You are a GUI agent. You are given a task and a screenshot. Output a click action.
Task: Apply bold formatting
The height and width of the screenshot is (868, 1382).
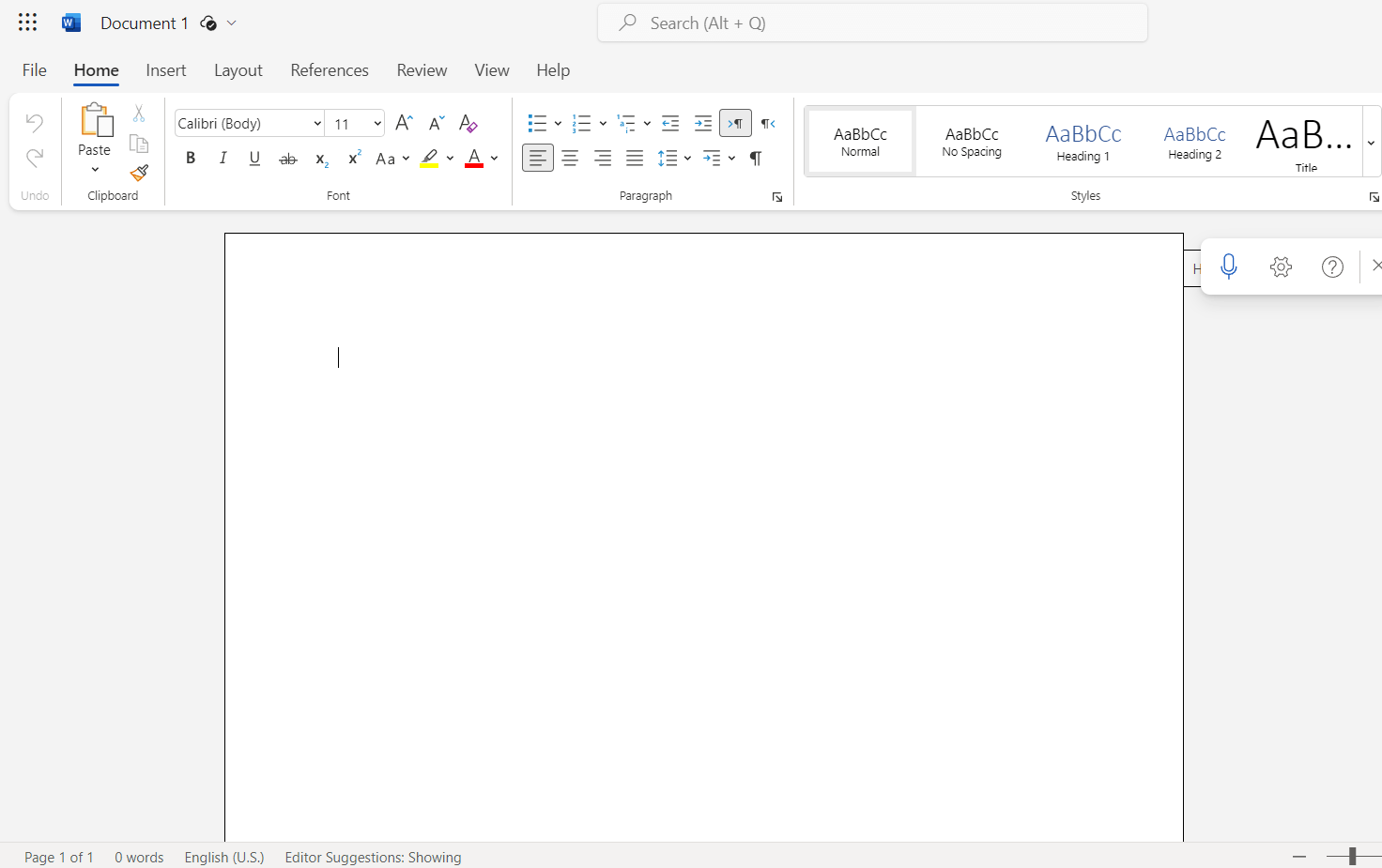coord(191,158)
